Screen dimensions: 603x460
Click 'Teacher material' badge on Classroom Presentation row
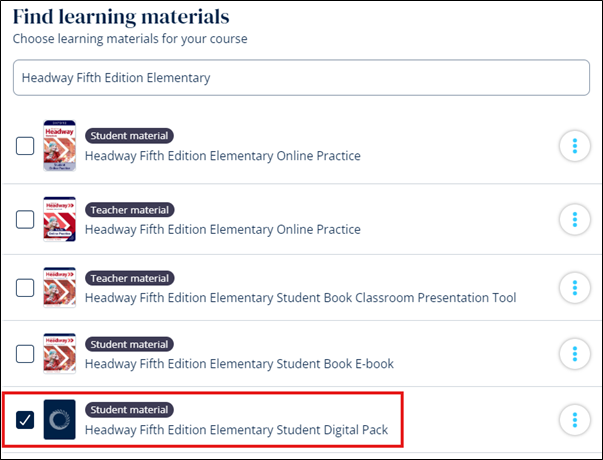coord(130,278)
